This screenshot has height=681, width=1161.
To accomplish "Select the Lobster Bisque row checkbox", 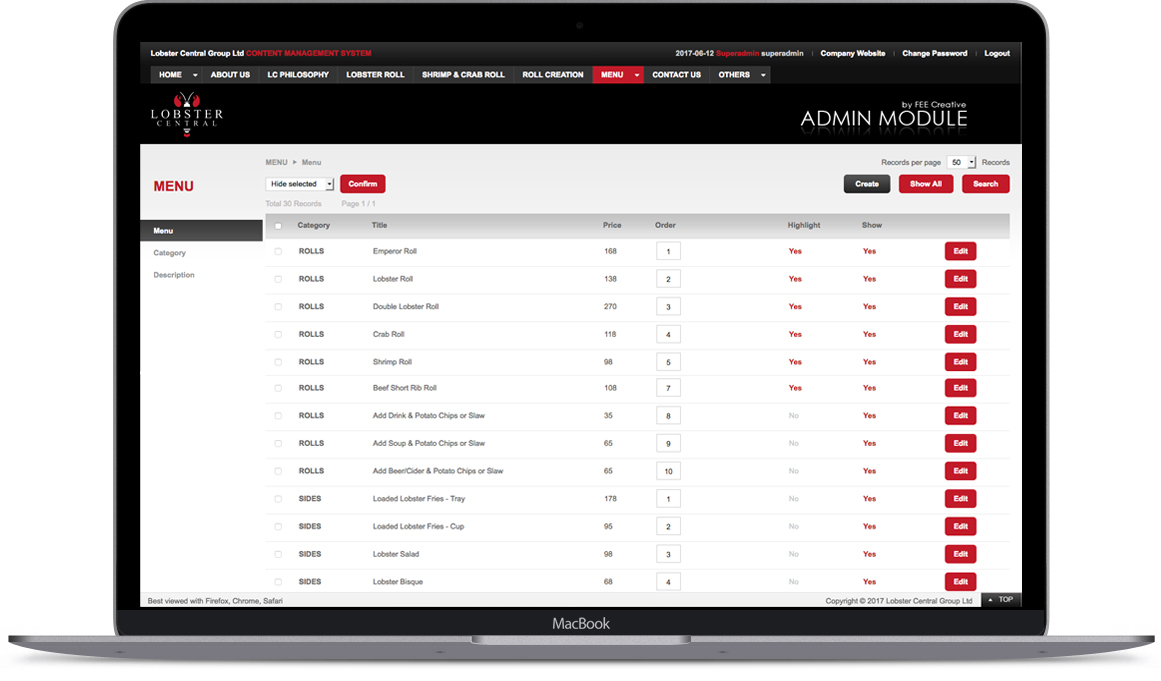I will point(278,582).
